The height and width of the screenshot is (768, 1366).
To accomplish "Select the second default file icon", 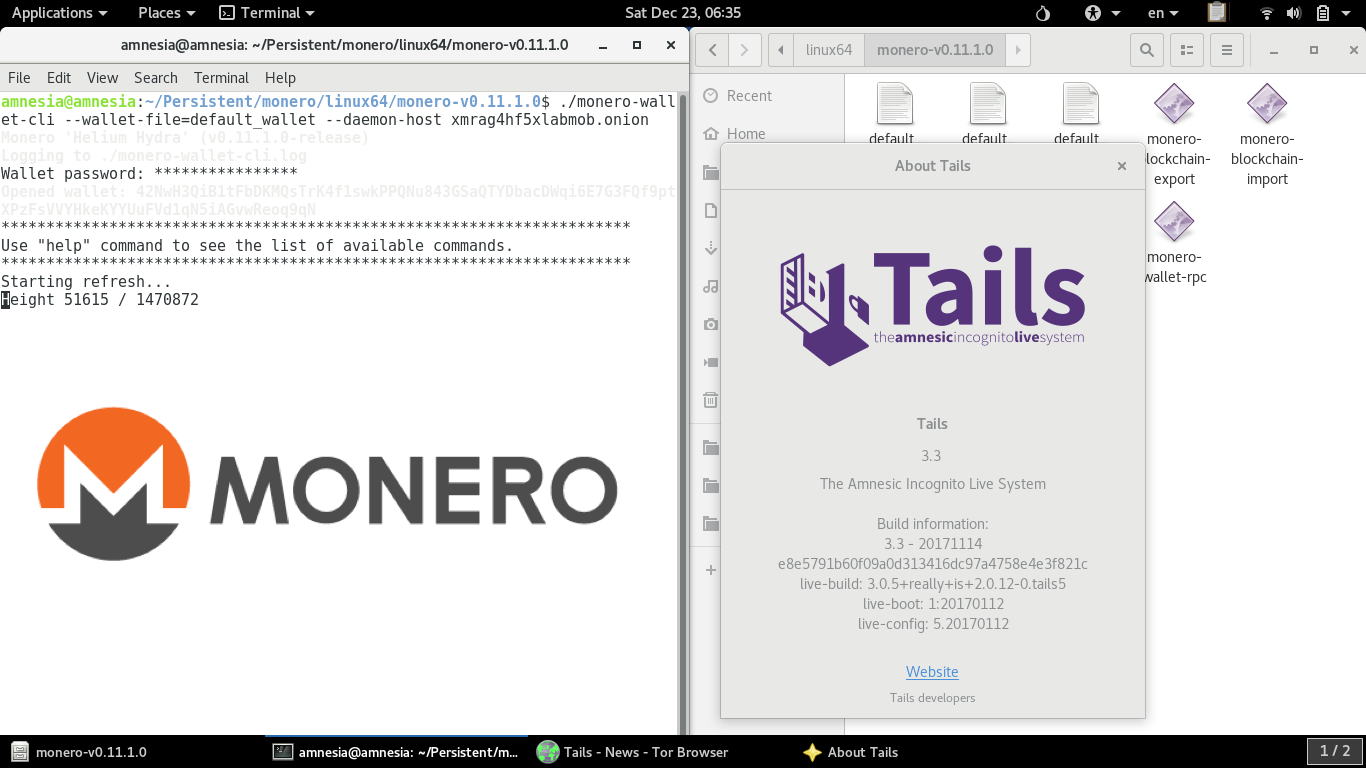I will coord(987,104).
